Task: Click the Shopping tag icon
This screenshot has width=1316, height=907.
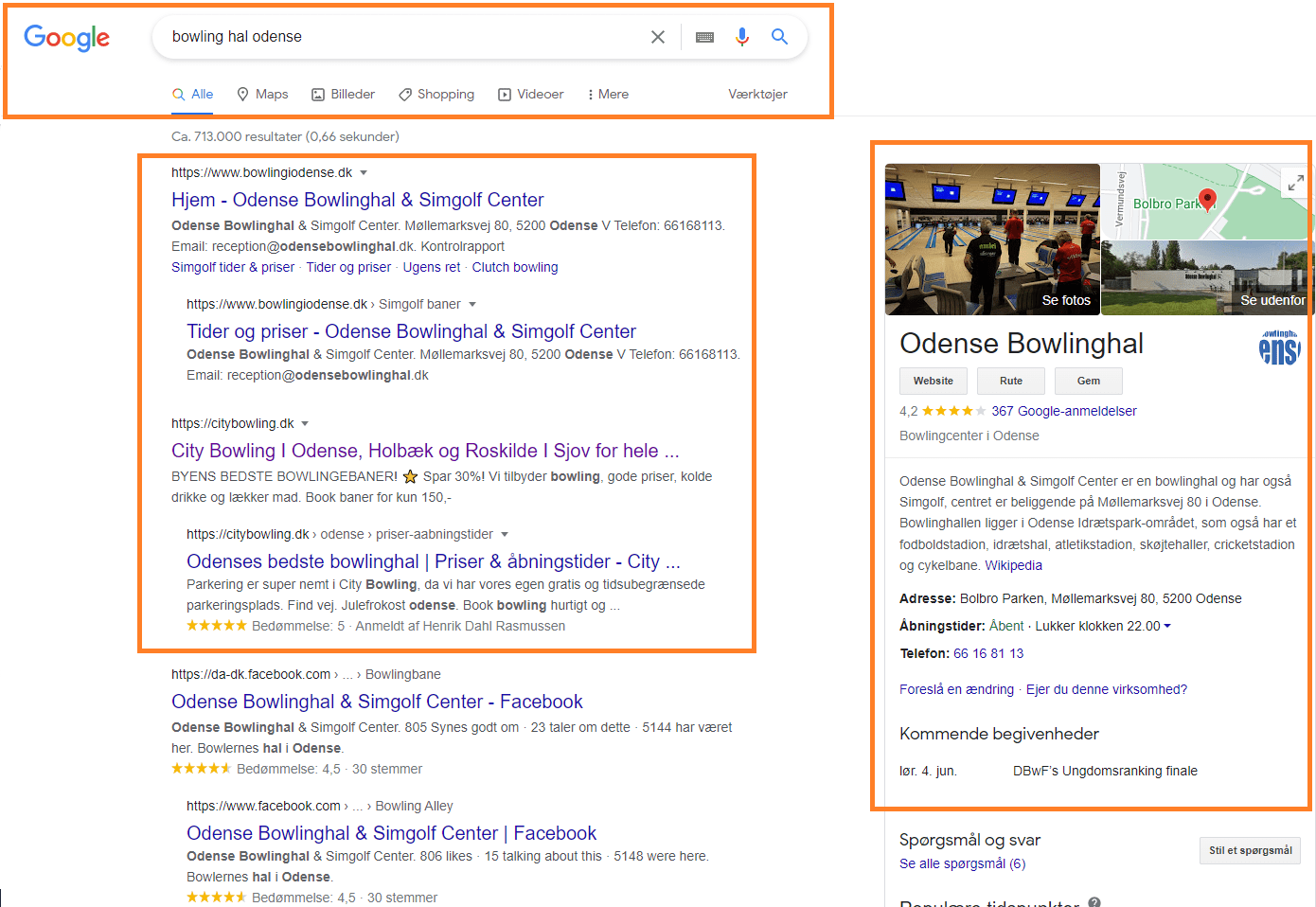Action: 406,94
